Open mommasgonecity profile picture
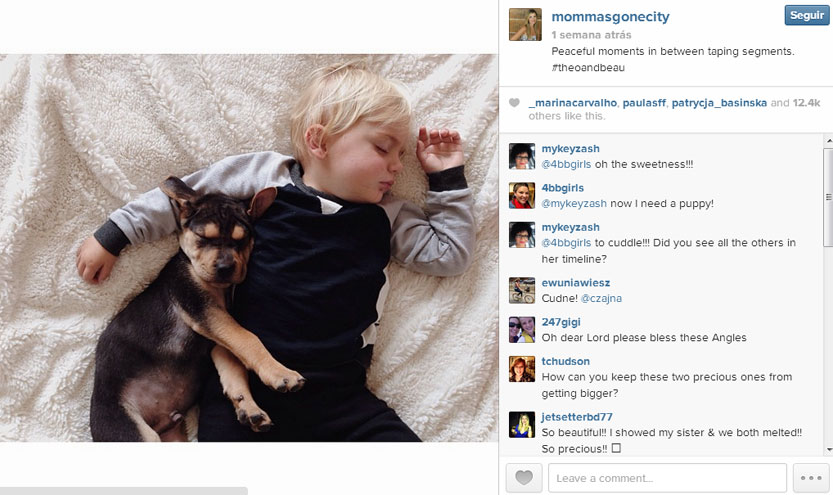Screen dimensions: 833x495 pyautogui.click(x=525, y=24)
